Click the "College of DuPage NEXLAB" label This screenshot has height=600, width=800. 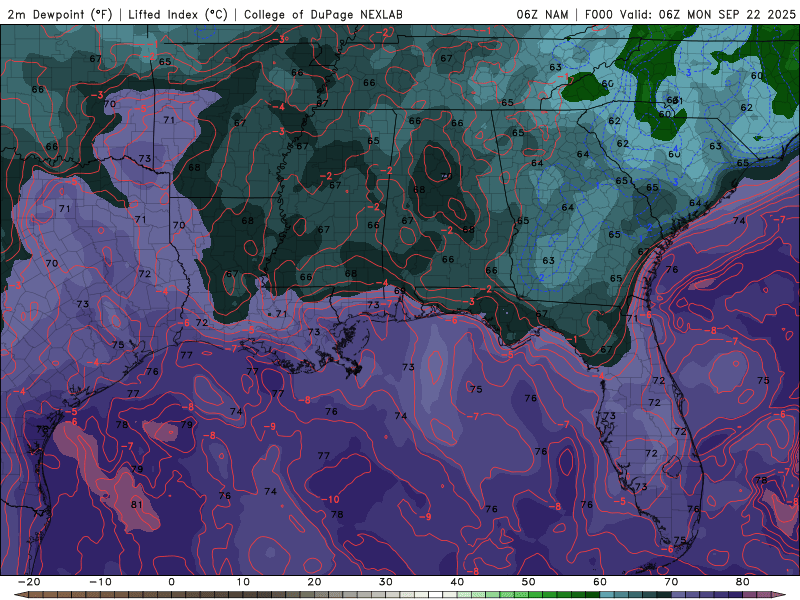[323, 14]
